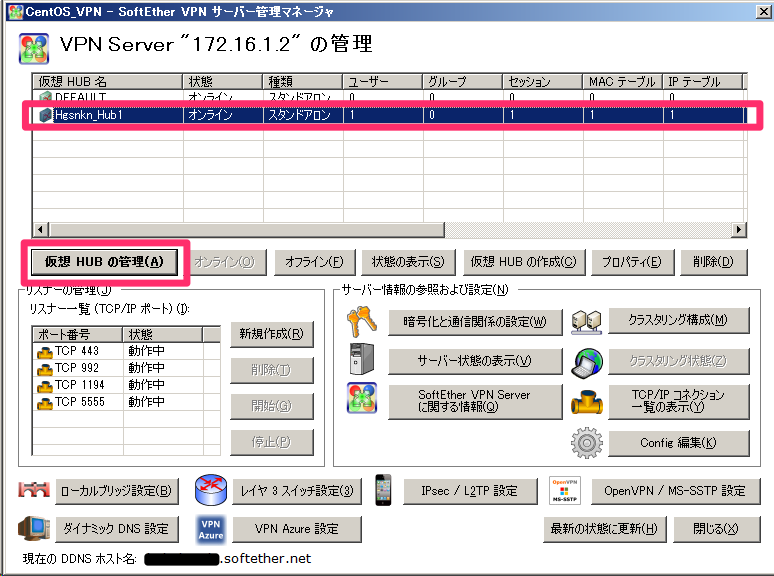Screen dimensions: 774x576
Task: Sort by 仮想 HUB 名 column header
Action: pos(108,81)
